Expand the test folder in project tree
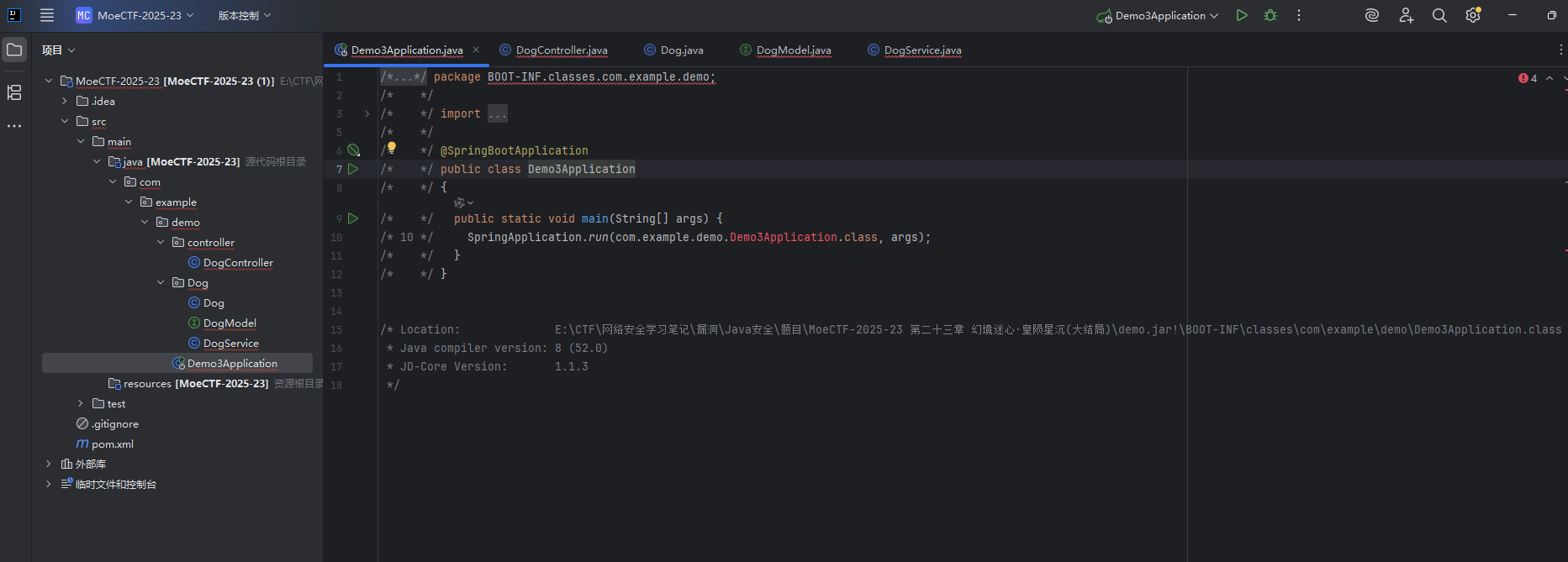The width and height of the screenshot is (1568, 562). (81, 404)
